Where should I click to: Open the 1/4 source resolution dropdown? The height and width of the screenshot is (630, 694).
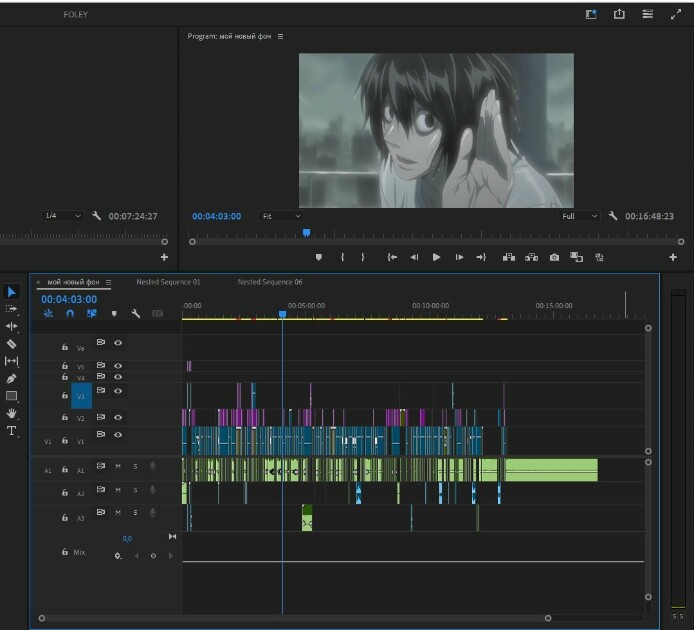click(x=62, y=216)
